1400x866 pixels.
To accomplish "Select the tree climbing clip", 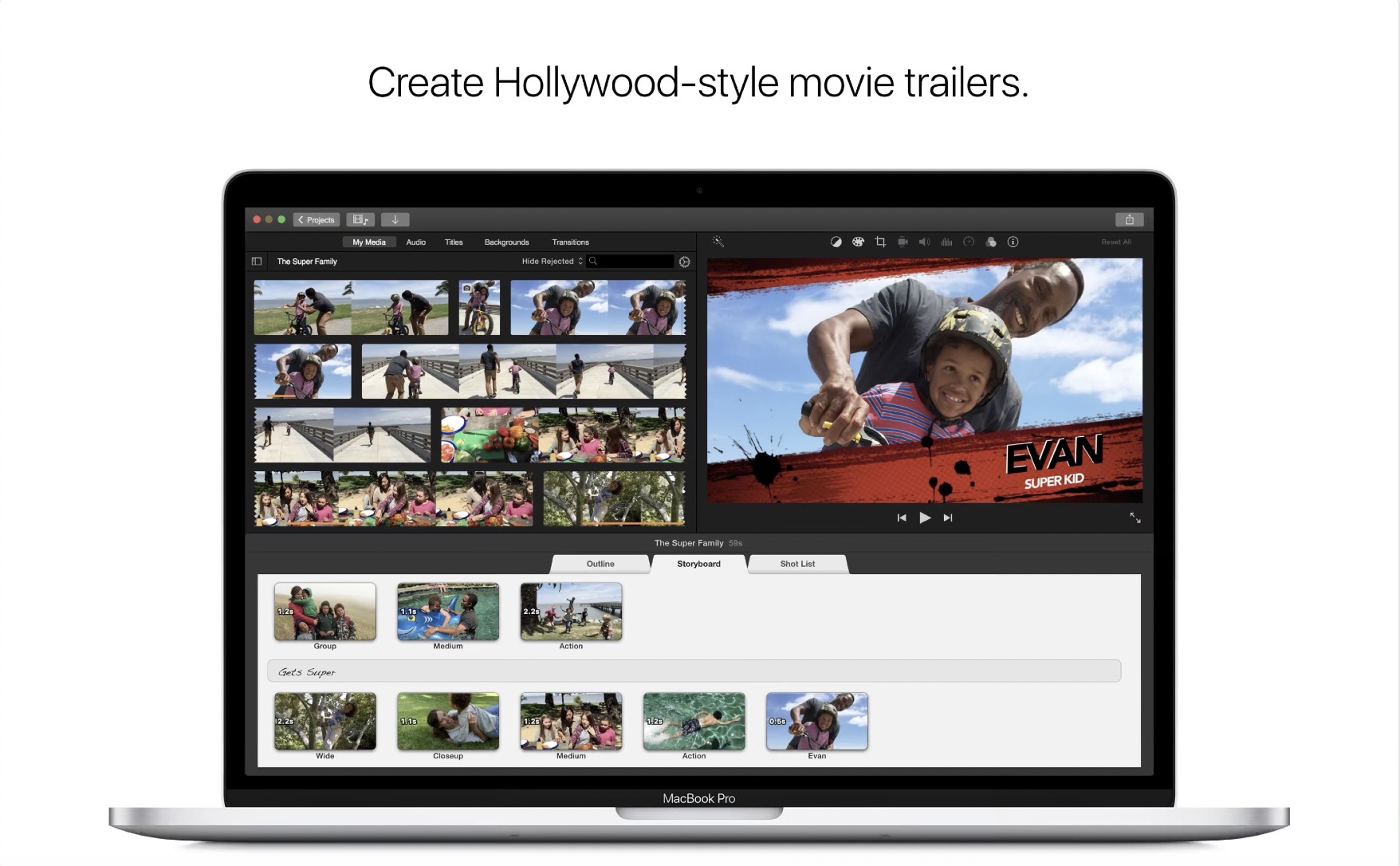I will (x=614, y=498).
